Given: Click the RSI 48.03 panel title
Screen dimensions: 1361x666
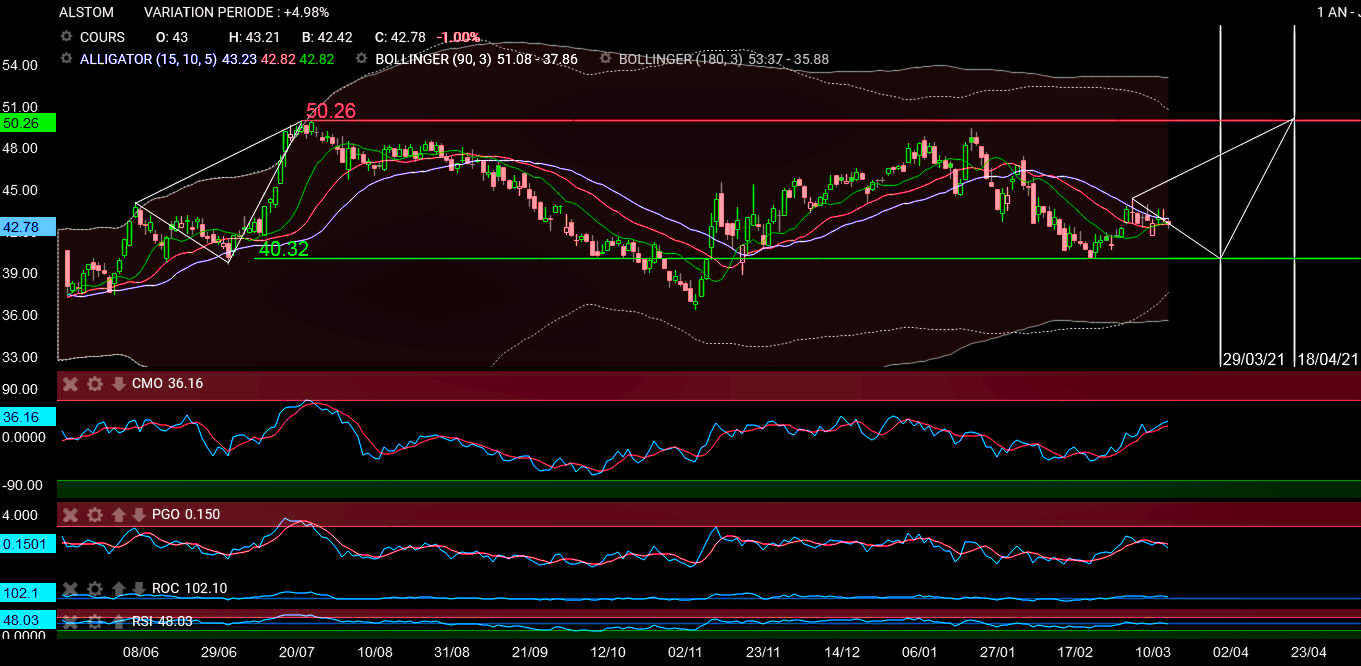Looking at the screenshot, I should [x=162, y=621].
